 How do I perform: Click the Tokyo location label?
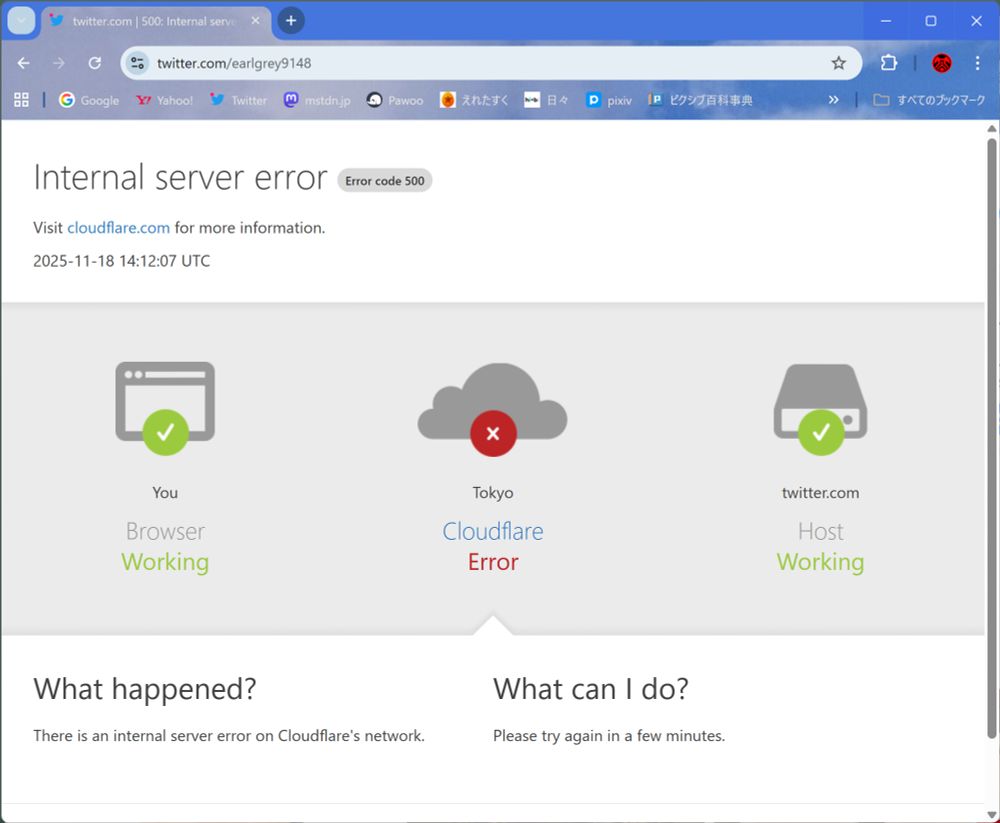pos(493,493)
